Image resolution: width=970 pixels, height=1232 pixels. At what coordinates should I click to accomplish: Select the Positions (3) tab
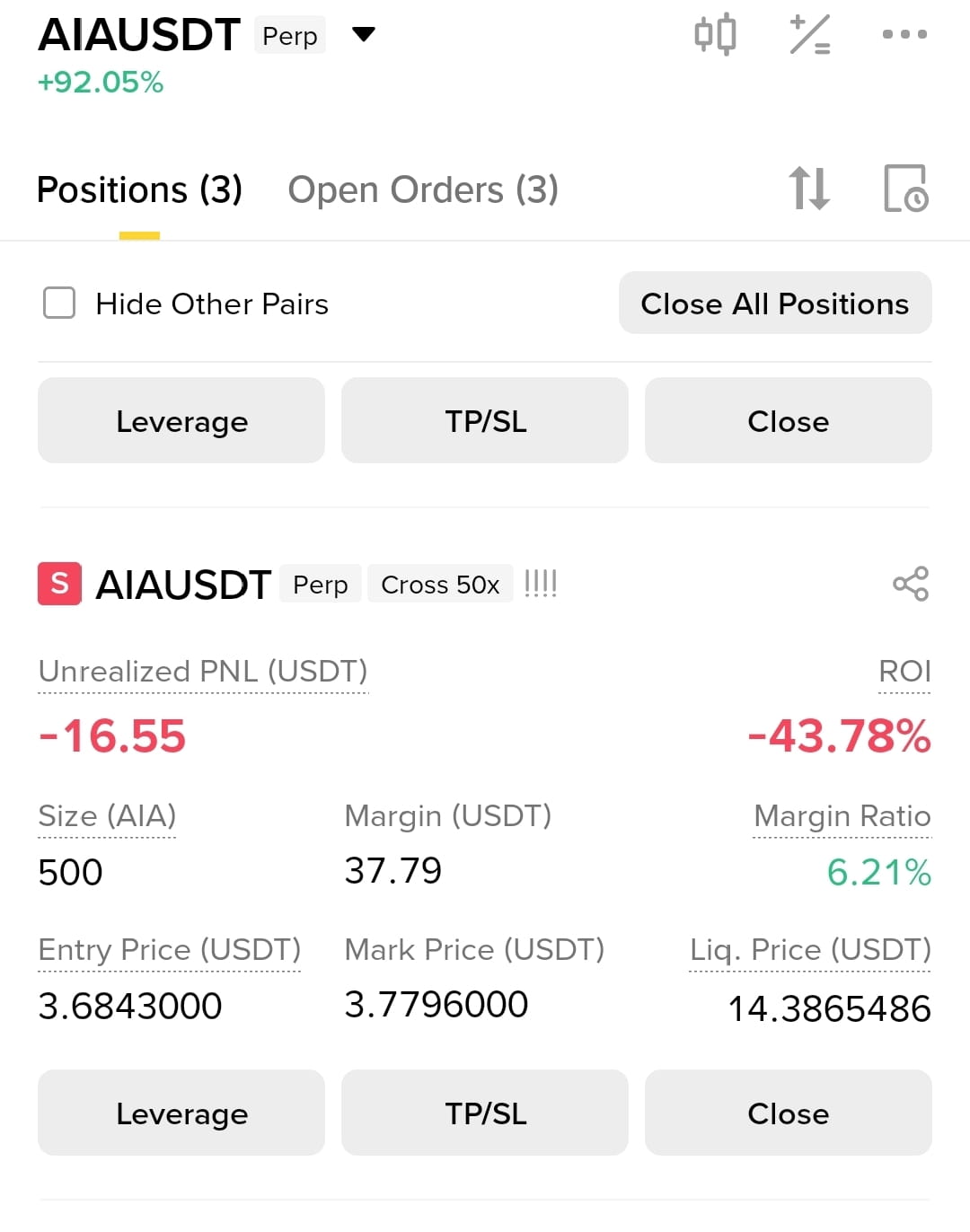(139, 189)
